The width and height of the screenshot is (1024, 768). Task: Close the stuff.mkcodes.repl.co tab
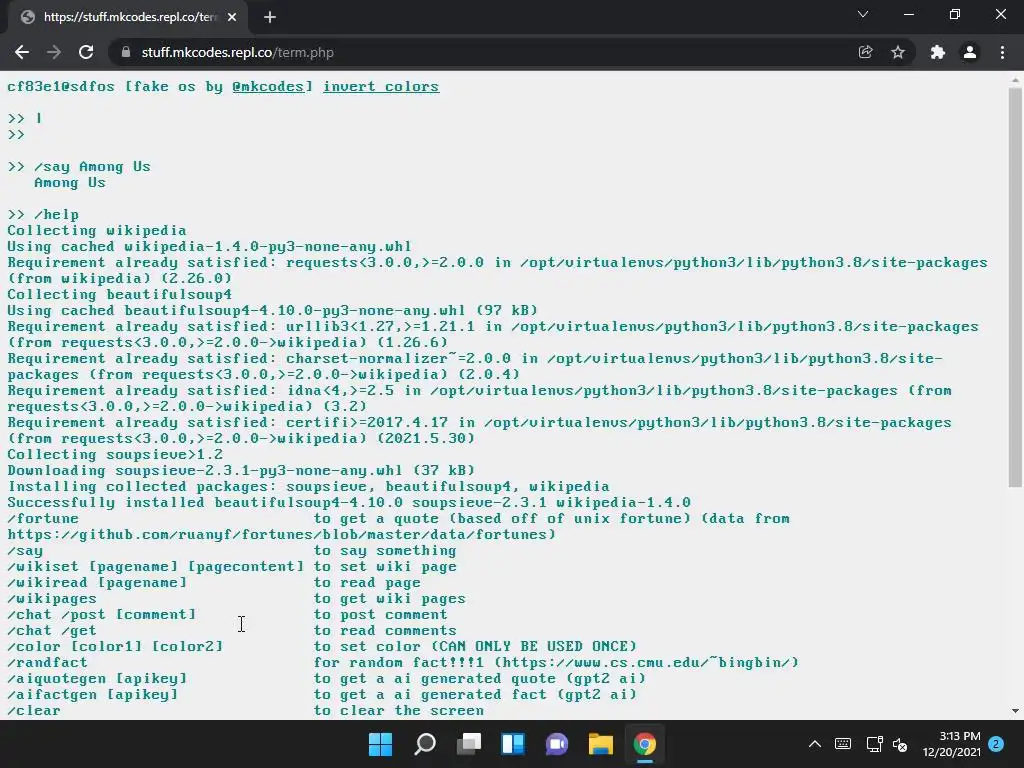point(232,18)
